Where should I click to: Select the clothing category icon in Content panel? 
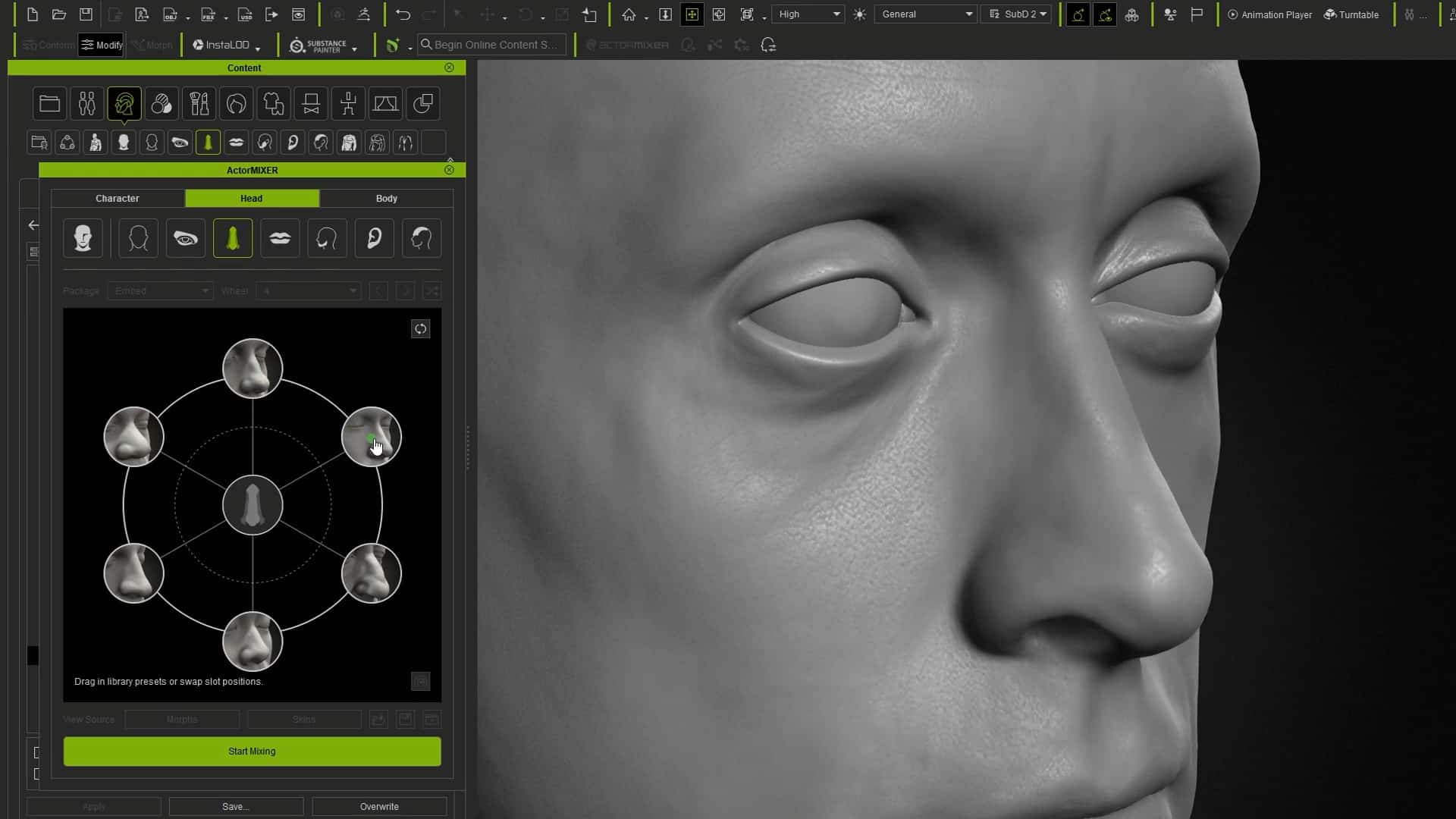[x=273, y=103]
